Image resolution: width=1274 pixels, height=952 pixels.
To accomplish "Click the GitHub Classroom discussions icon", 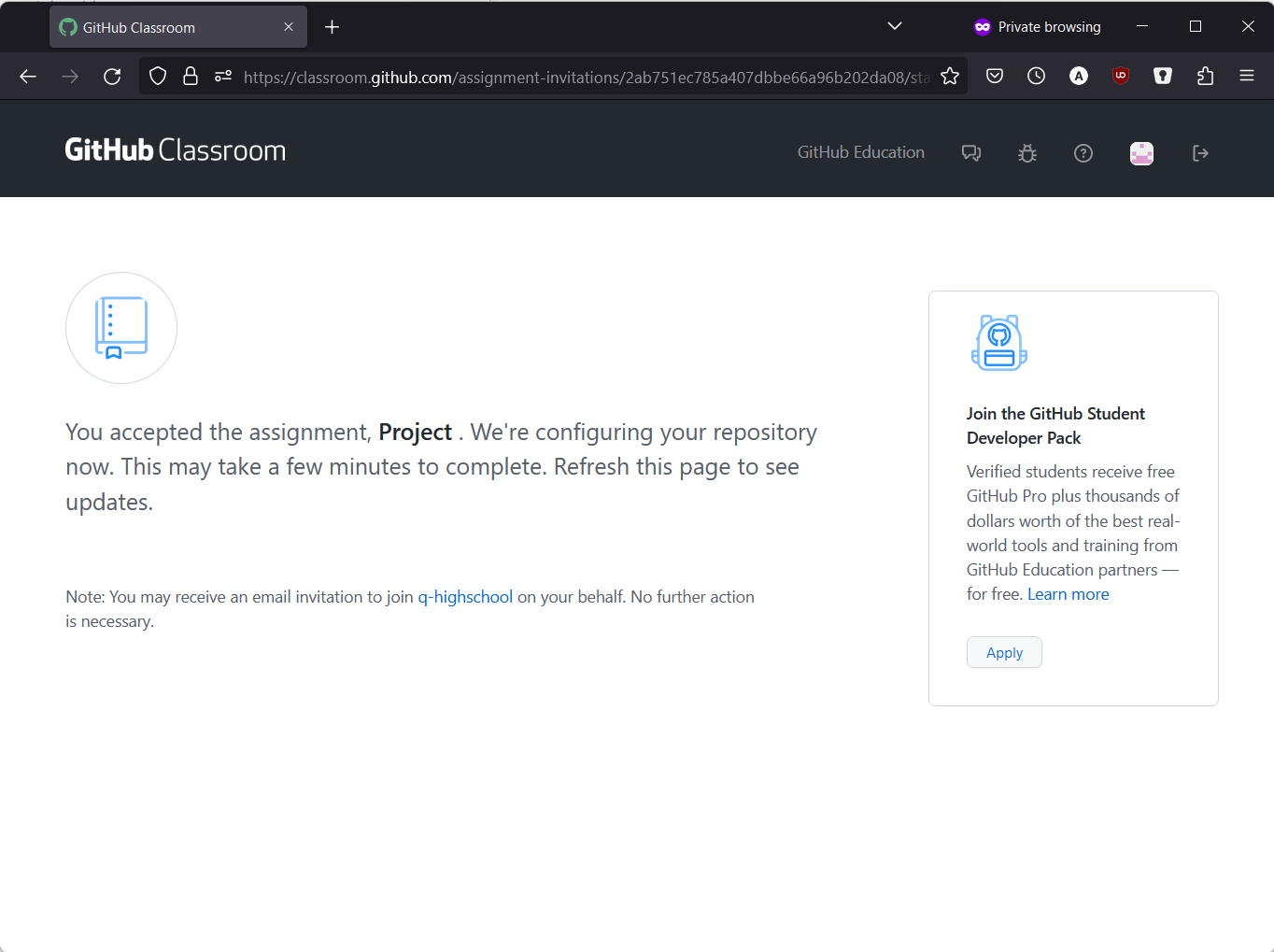I will coord(971,153).
